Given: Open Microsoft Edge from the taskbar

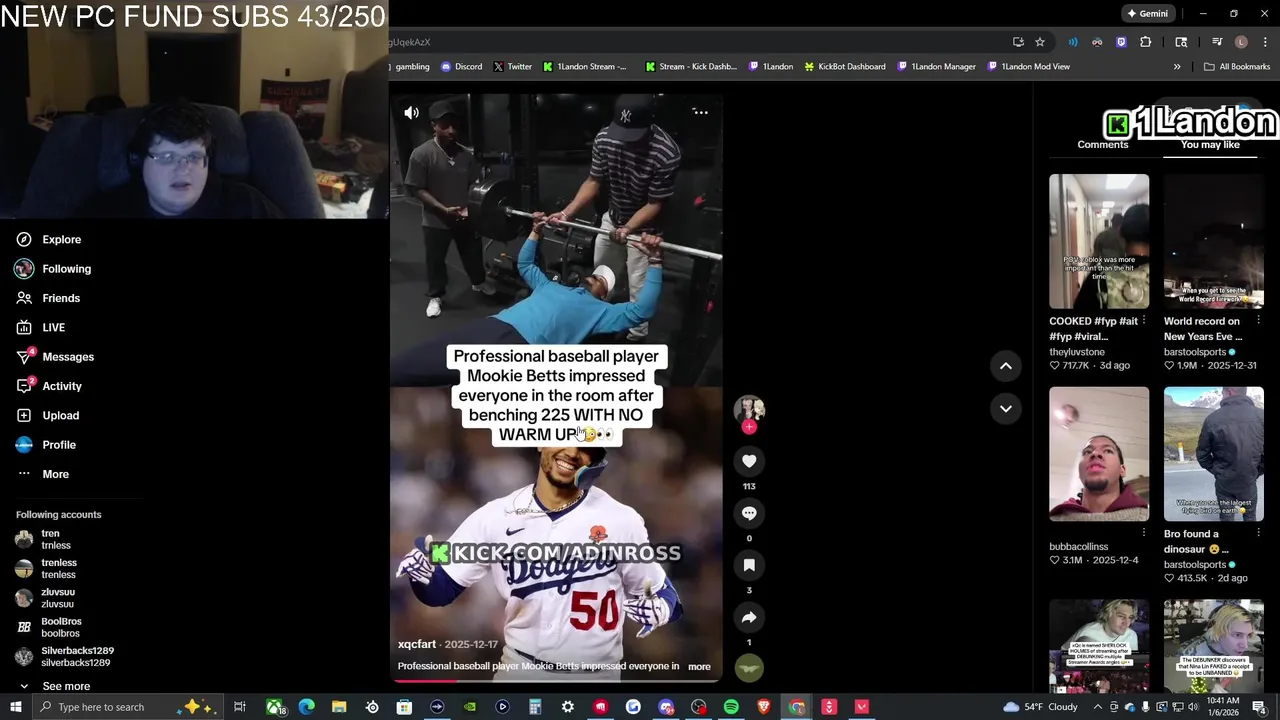Looking at the screenshot, I should (x=306, y=707).
